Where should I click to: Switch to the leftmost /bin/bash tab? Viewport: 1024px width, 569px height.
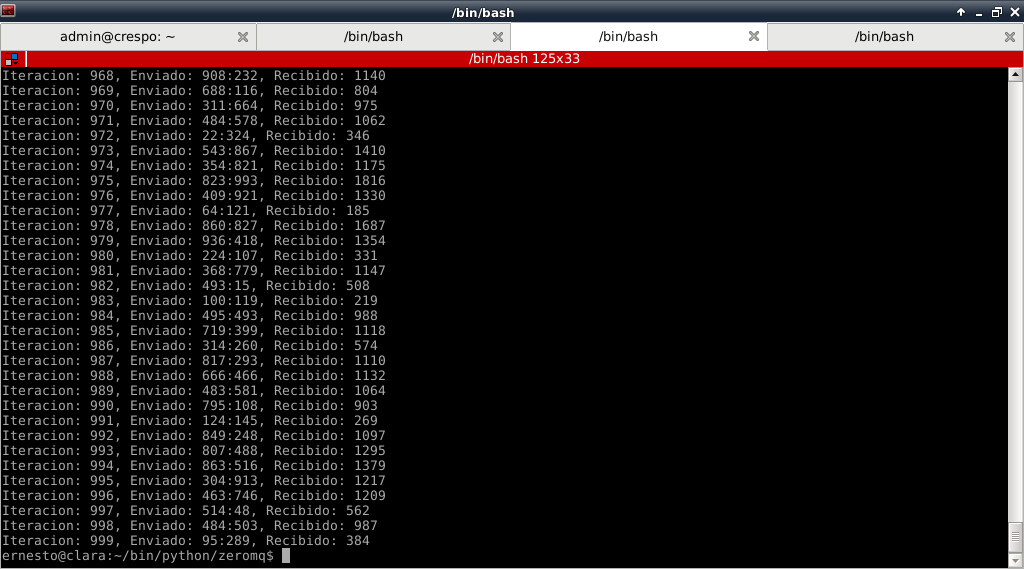pyautogui.click(x=373, y=37)
